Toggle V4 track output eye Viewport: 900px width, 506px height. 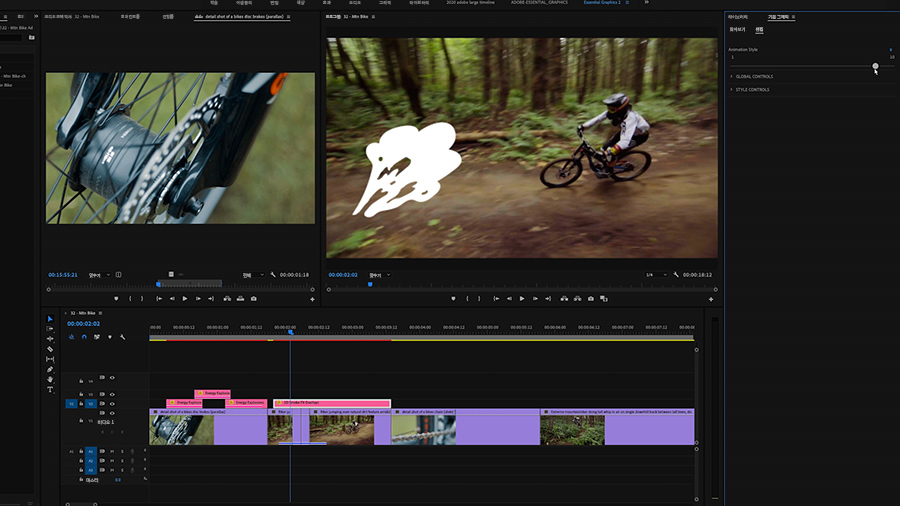112,377
